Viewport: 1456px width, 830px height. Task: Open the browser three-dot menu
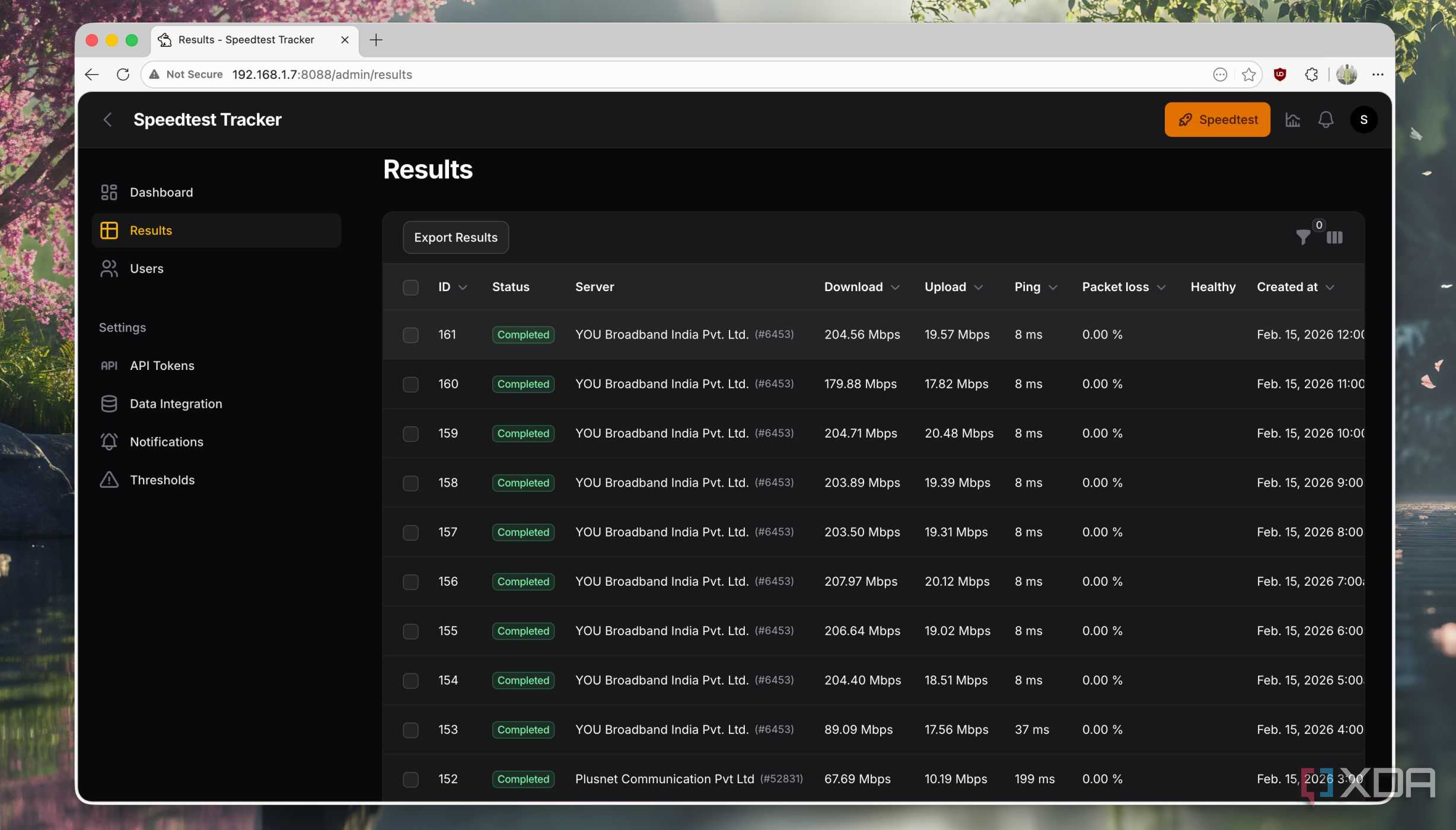[1378, 75]
